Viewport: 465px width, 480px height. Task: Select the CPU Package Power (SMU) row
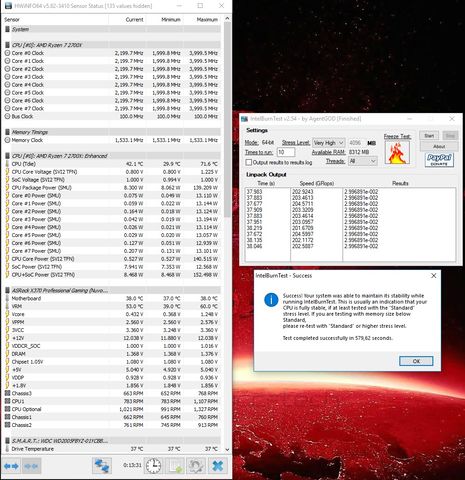[x=112, y=188]
